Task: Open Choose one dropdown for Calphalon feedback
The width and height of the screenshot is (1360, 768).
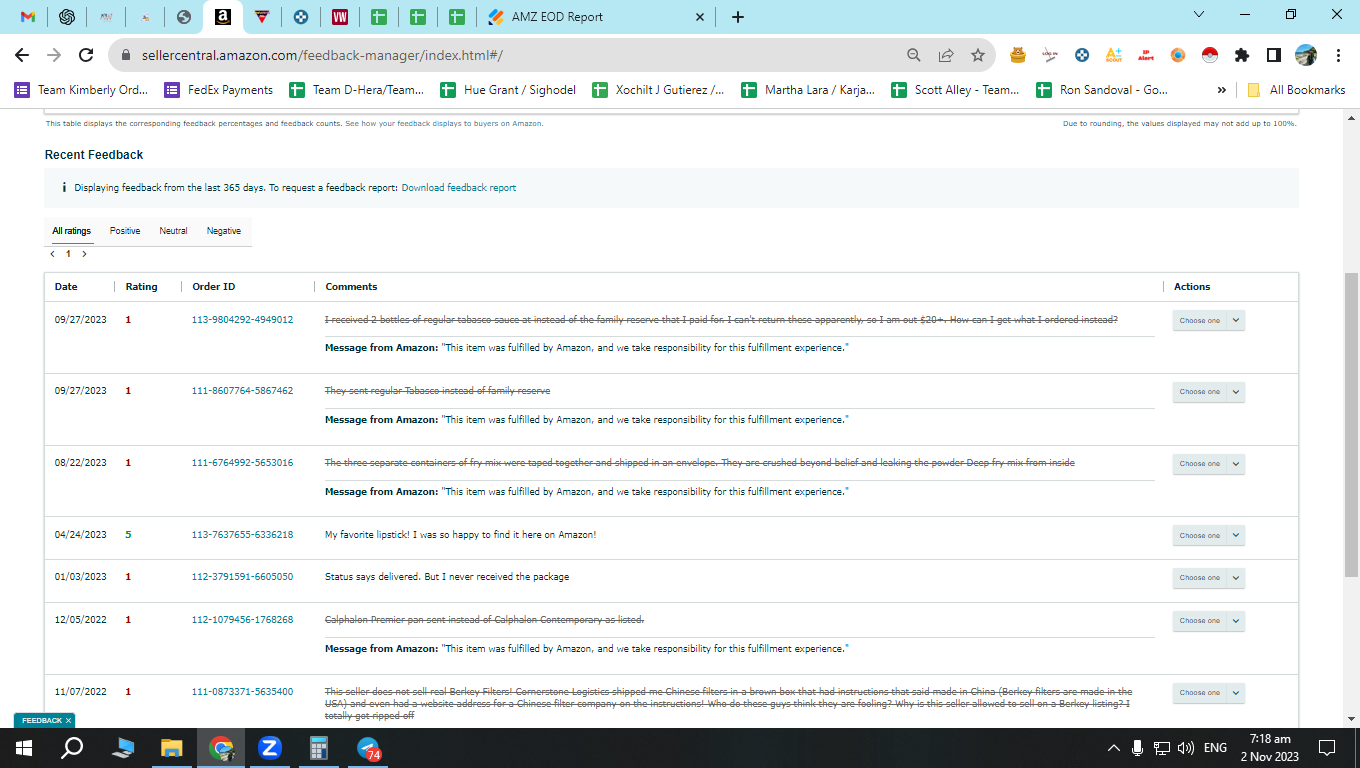Action: 1208,621
